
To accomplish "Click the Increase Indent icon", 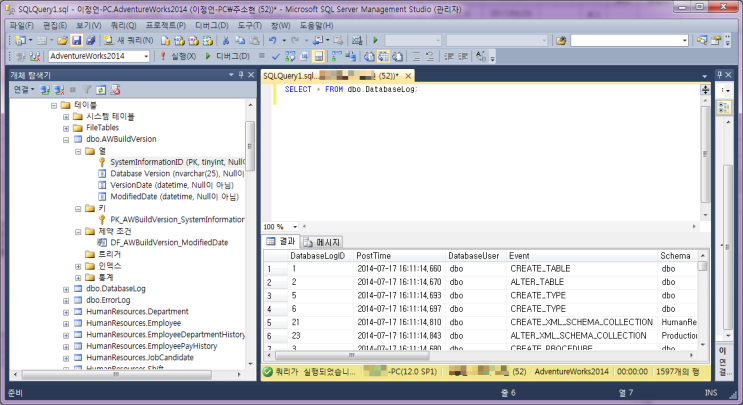I will [x=463, y=56].
